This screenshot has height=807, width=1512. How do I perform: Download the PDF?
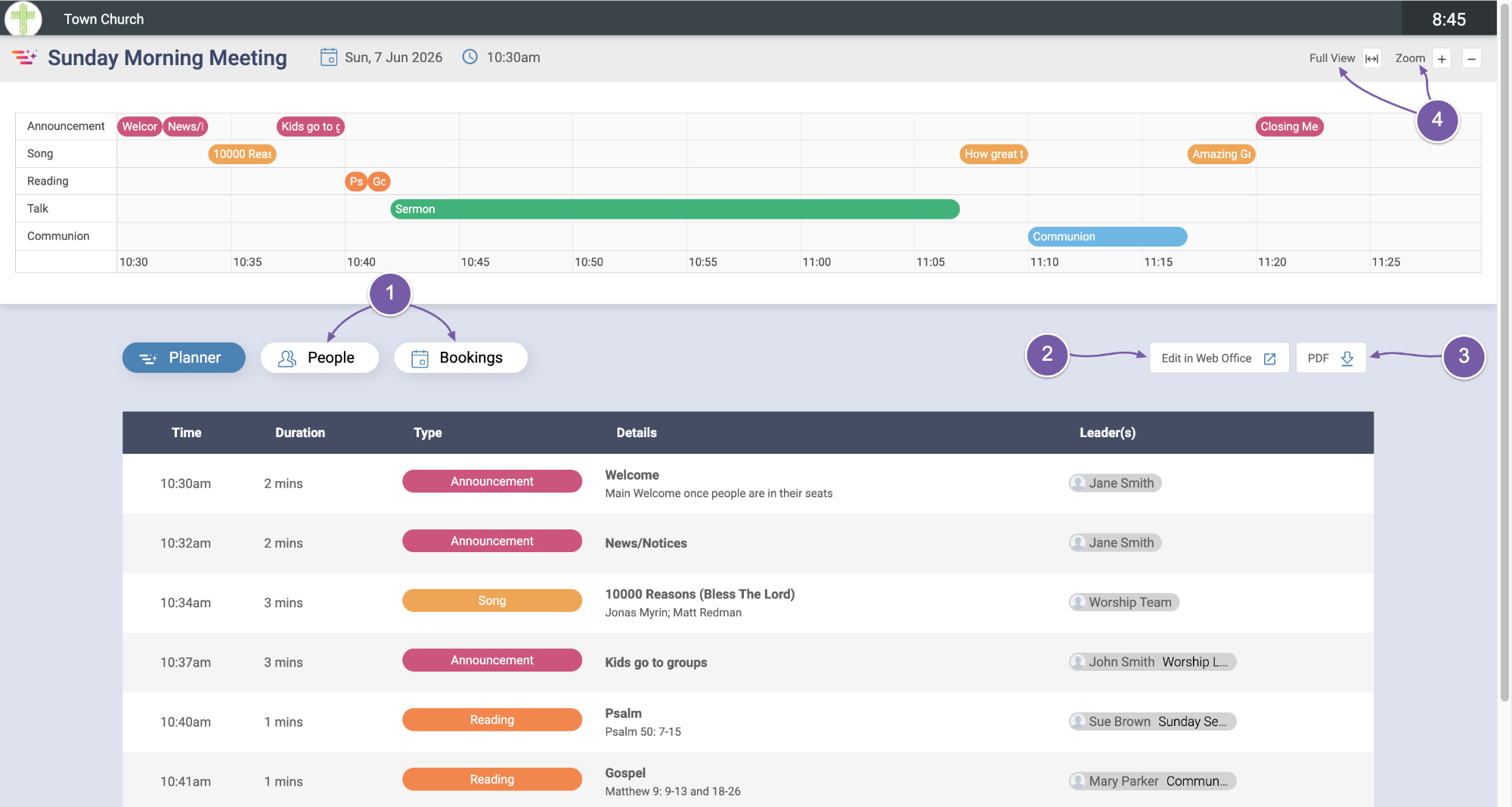pyautogui.click(x=1331, y=358)
